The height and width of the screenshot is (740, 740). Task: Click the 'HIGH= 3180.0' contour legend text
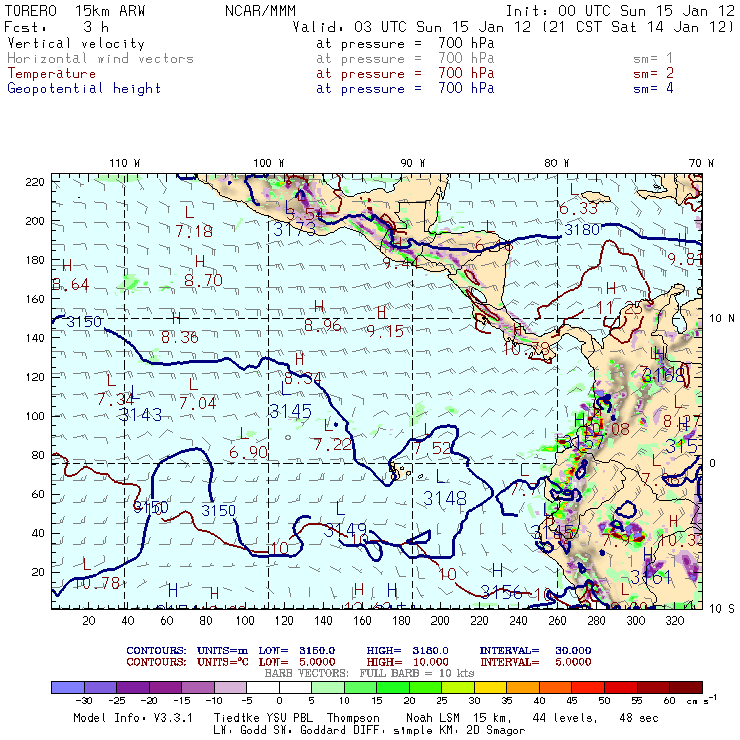coord(408,651)
